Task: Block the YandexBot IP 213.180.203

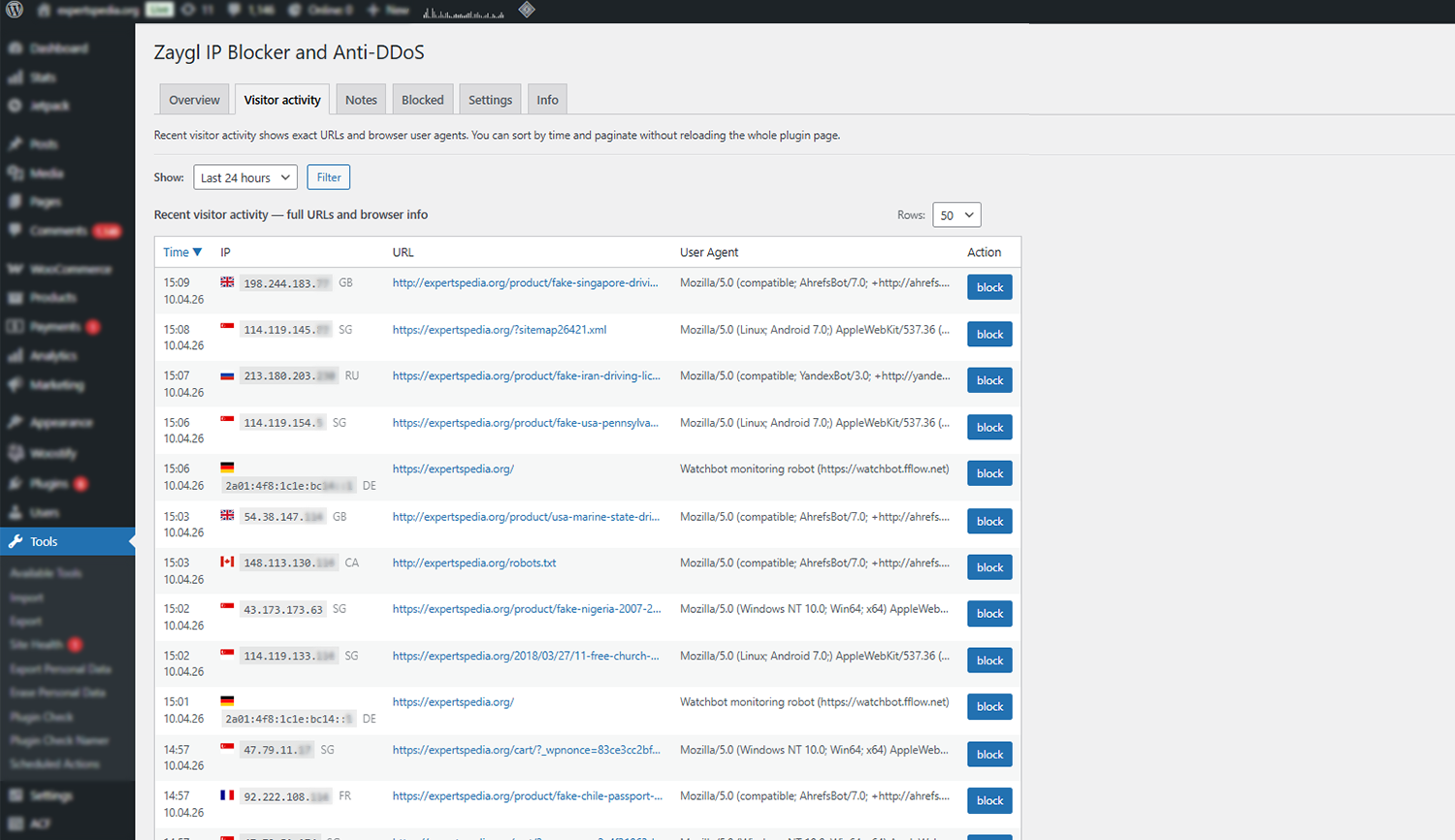Action: pyautogui.click(x=989, y=380)
